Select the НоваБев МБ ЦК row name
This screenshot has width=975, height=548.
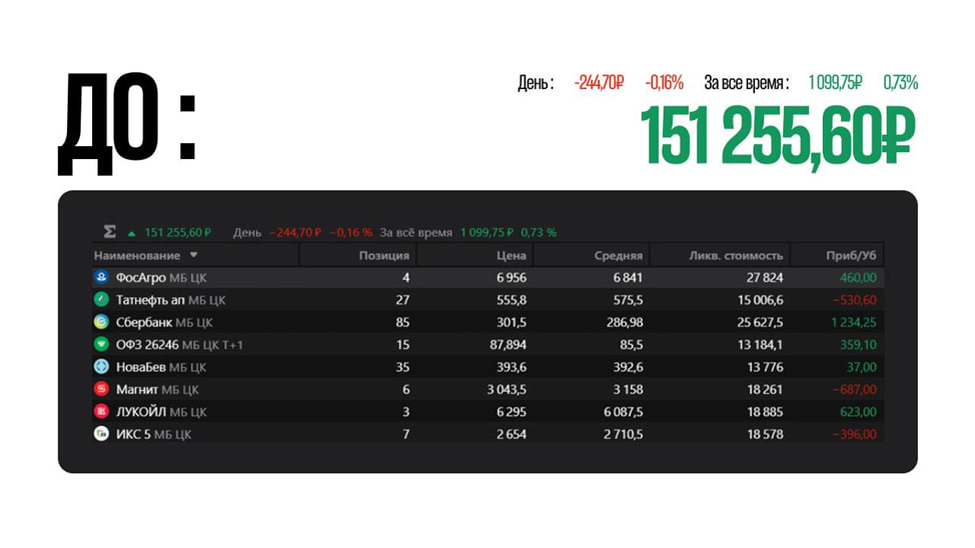coord(160,367)
